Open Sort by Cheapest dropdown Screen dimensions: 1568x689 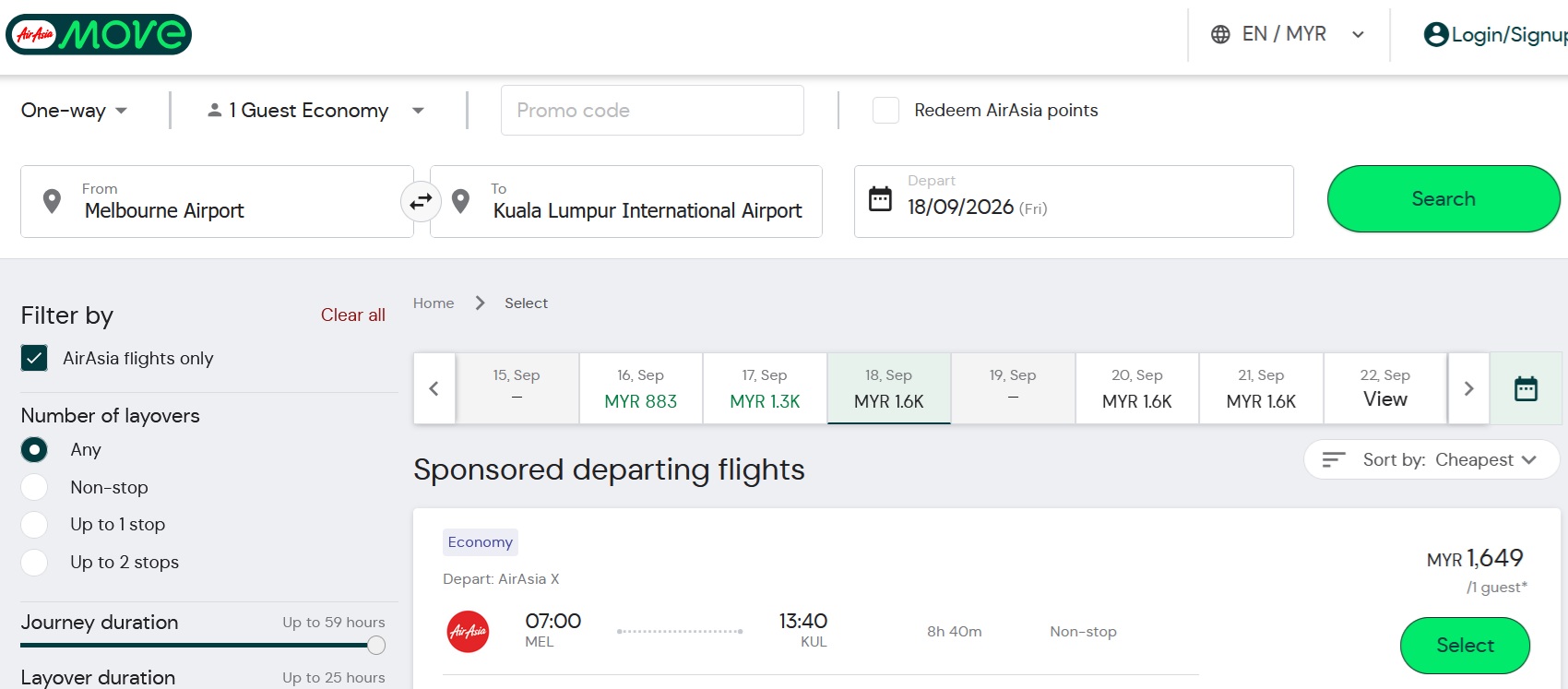1431,459
